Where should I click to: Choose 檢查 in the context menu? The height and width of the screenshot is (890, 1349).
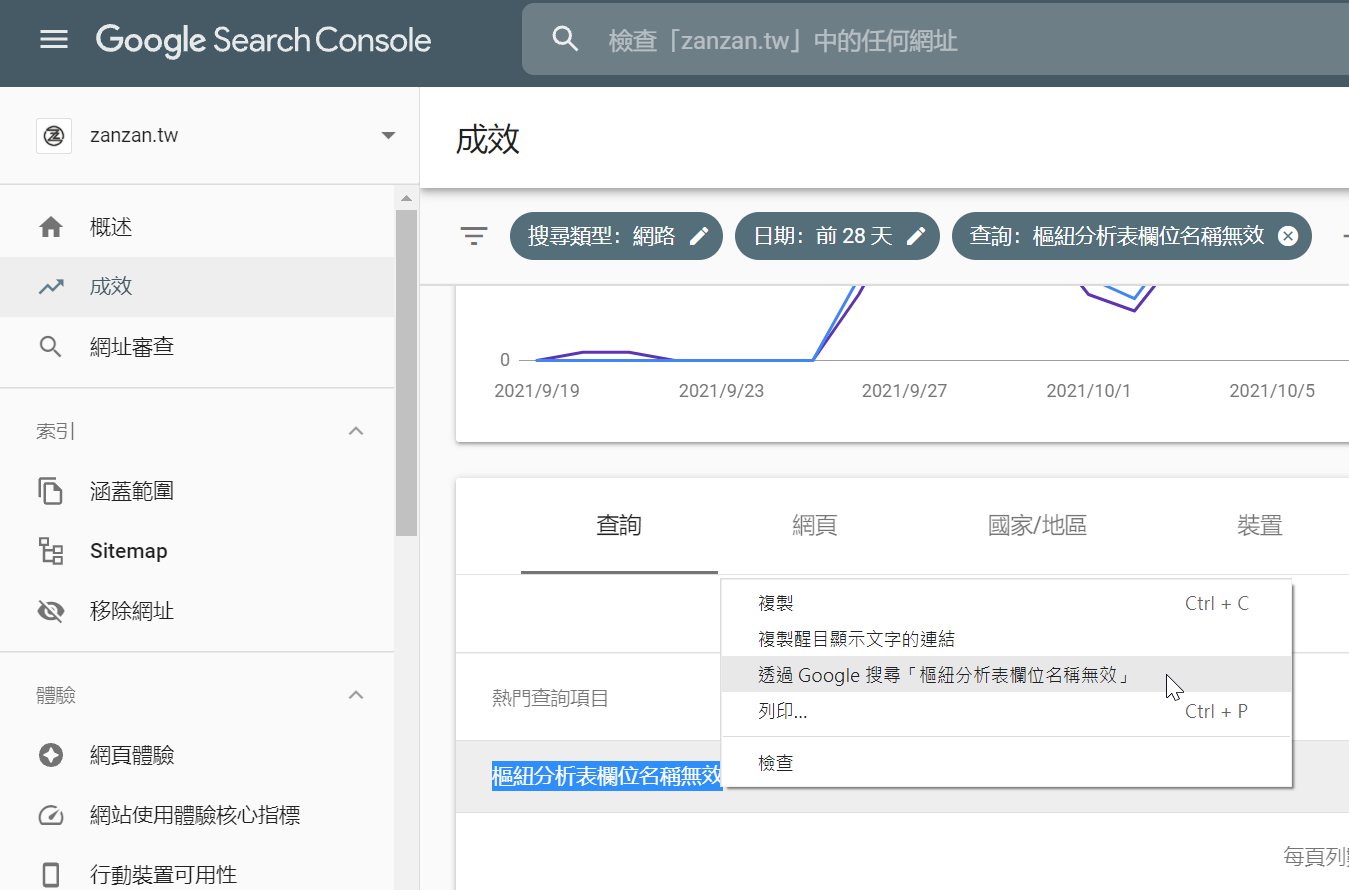(1006, 763)
